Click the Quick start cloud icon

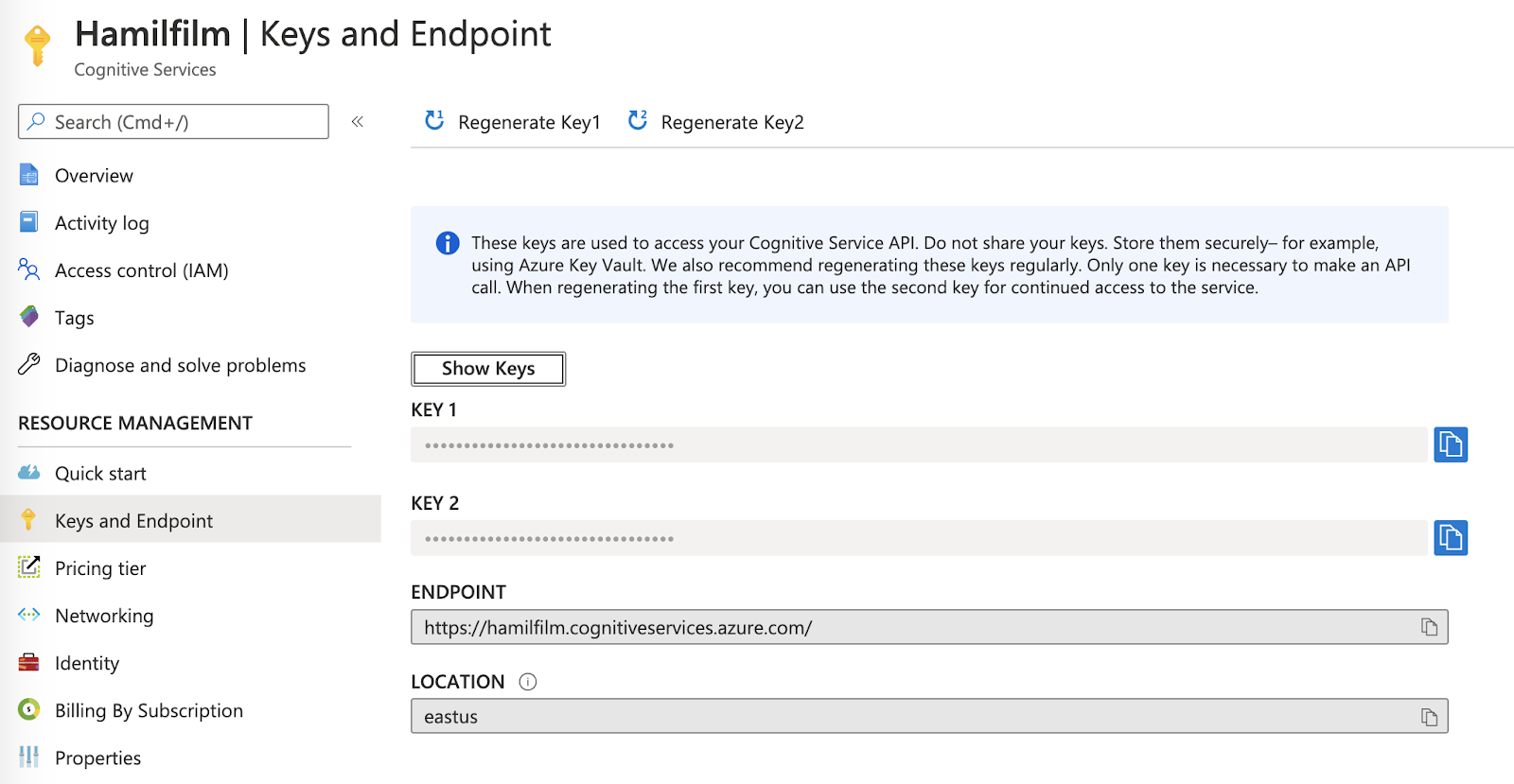click(x=29, y=473)
